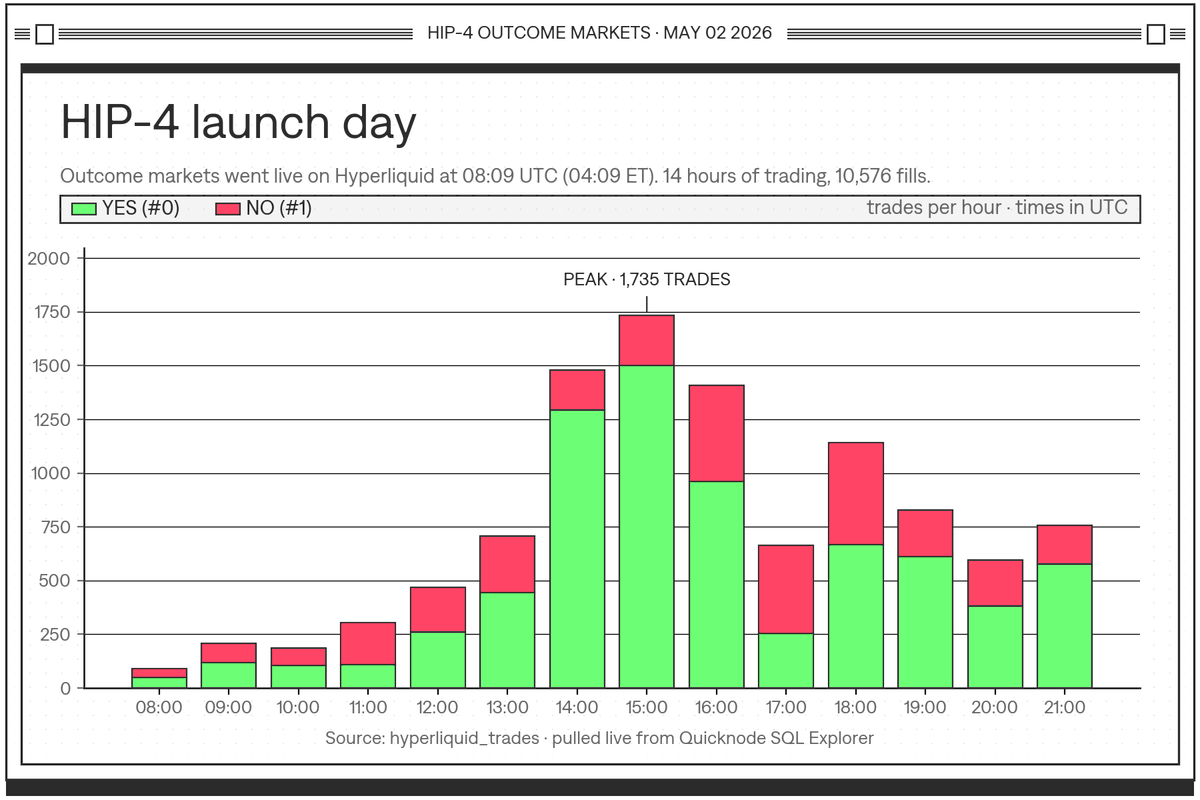Click the red NO (#1) legend swatch
Viewport: 1200px width, 800px height.
tap(228, 208)
